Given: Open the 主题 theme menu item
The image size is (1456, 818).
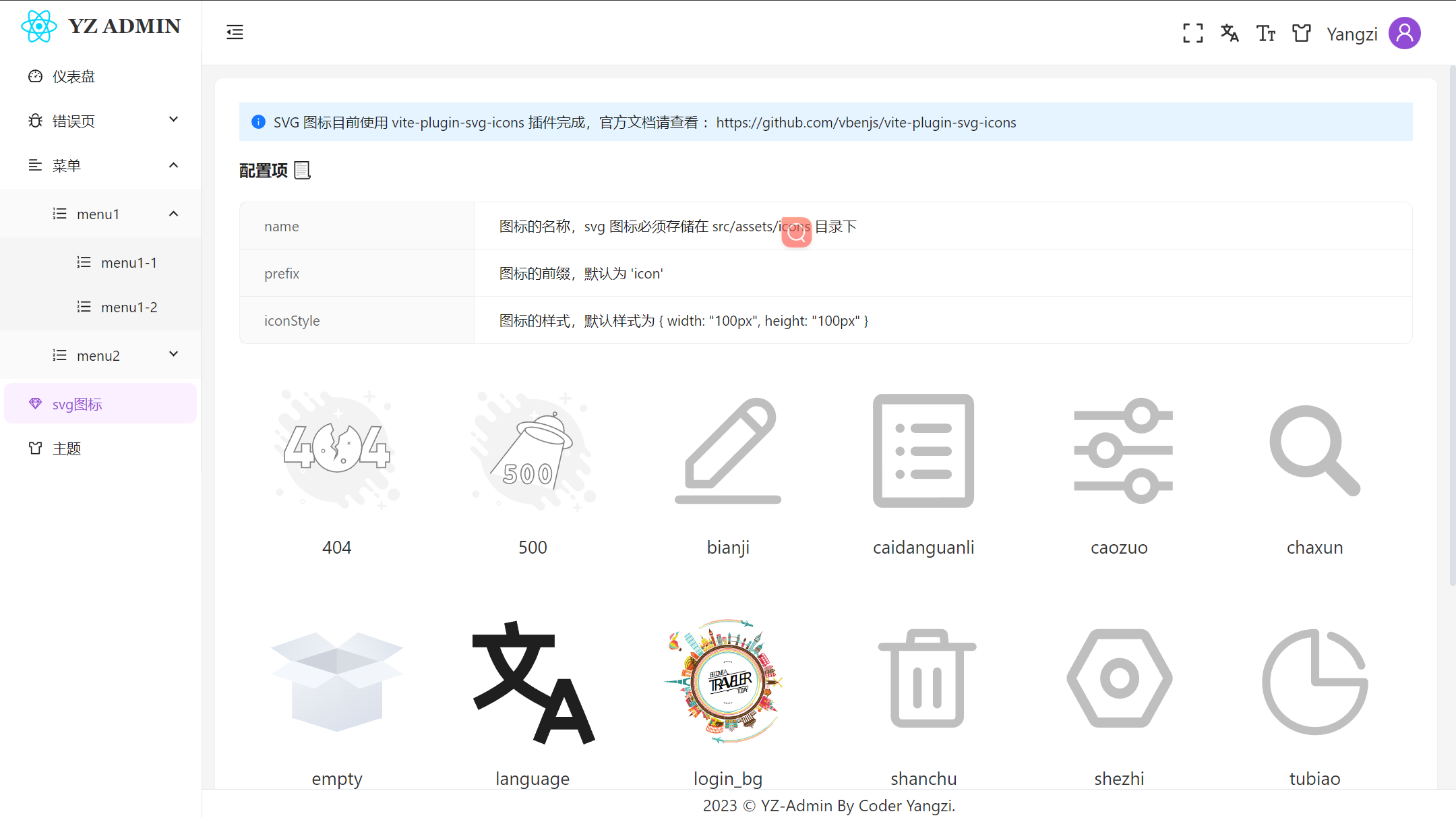Looking at the screenshot, I should (67, 448).
